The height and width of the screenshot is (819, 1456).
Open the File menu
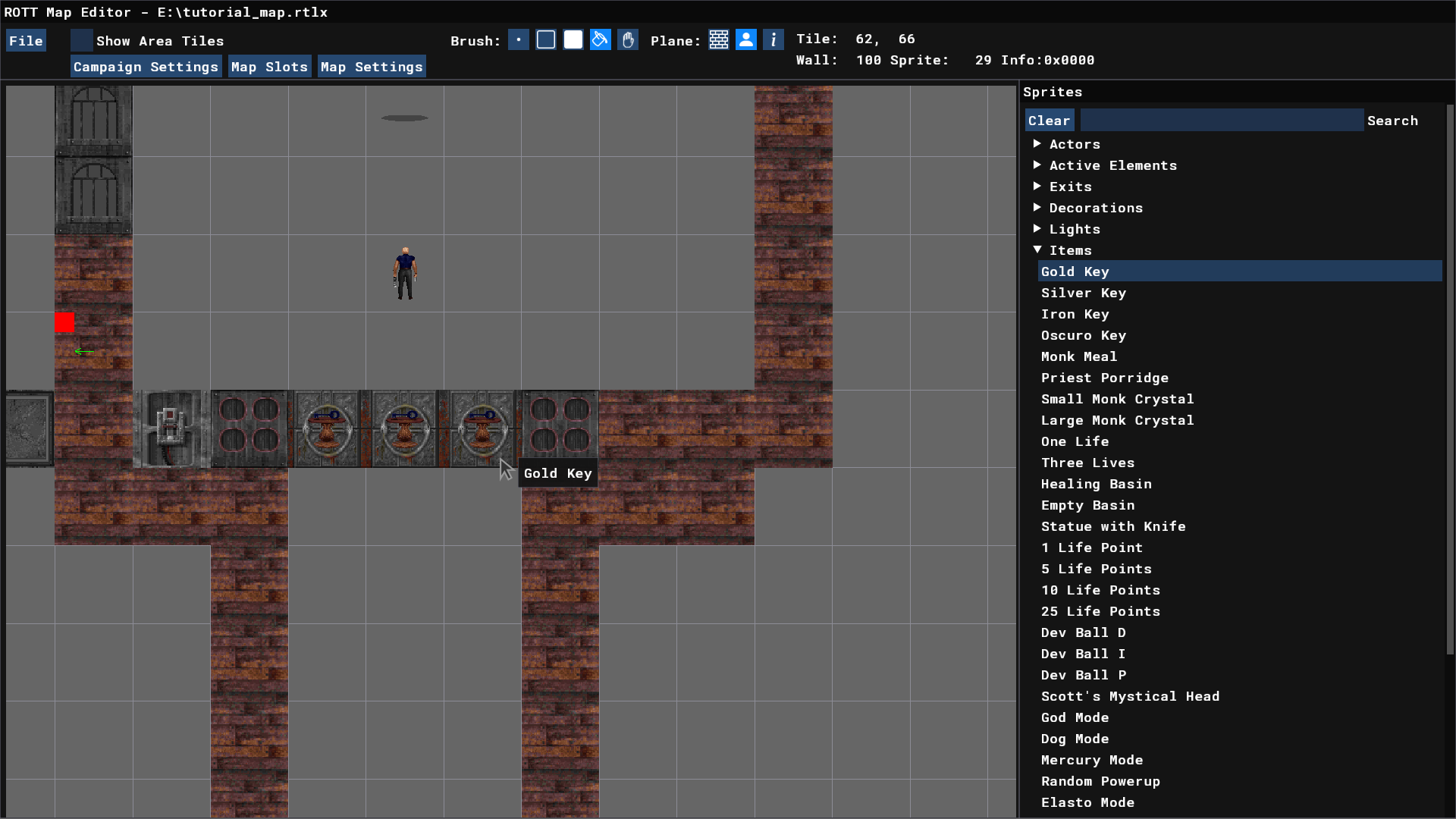coord(26,41)
